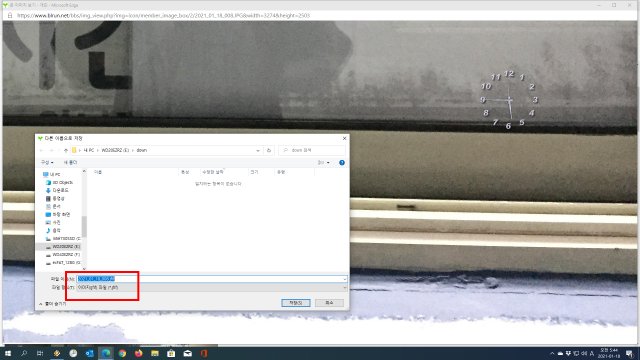
Task: Expand the address bar path dropdown arrow
Action: click(258, 150)
